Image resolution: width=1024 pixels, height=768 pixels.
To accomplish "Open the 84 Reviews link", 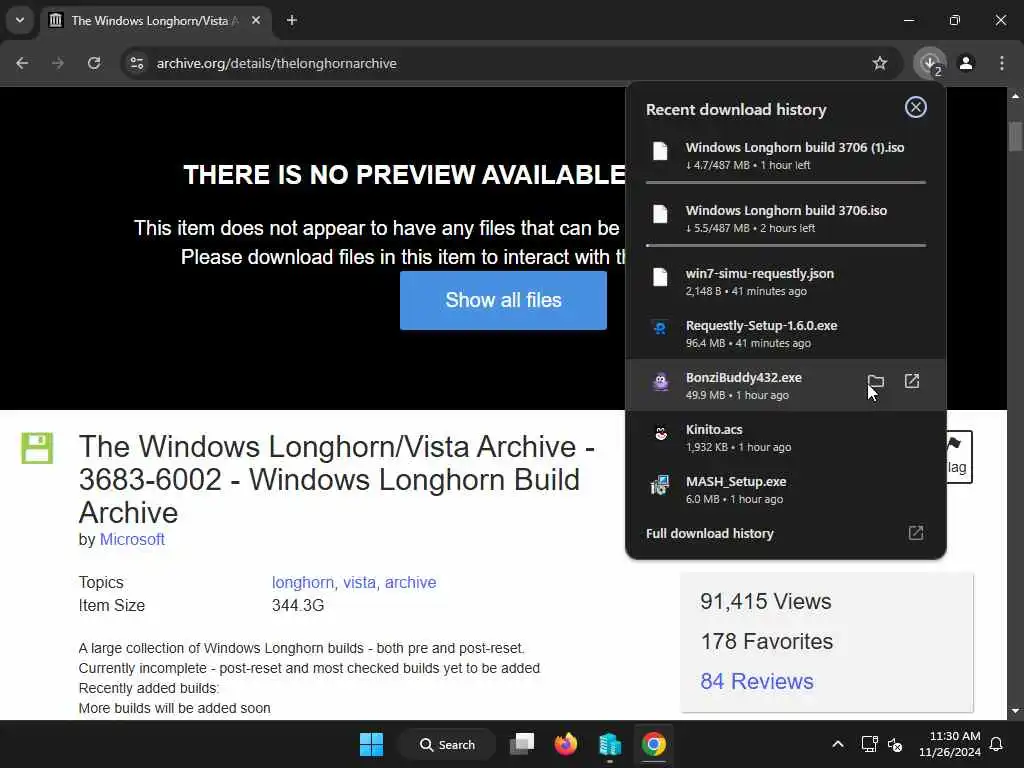I will [757, 681].
